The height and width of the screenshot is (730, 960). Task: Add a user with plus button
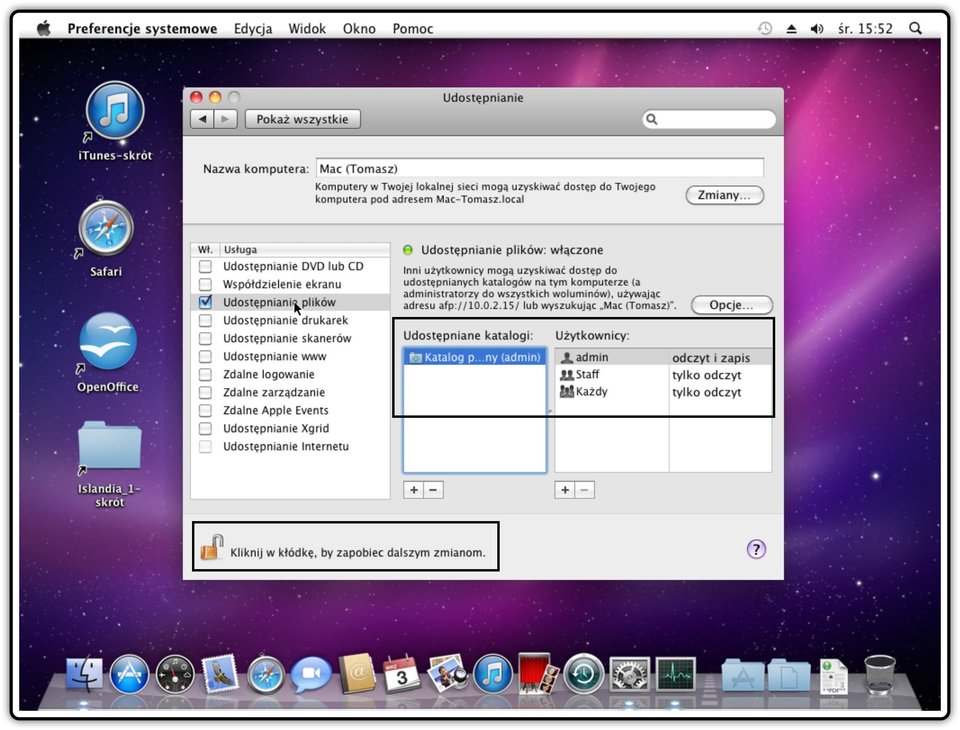pos(564,490)
